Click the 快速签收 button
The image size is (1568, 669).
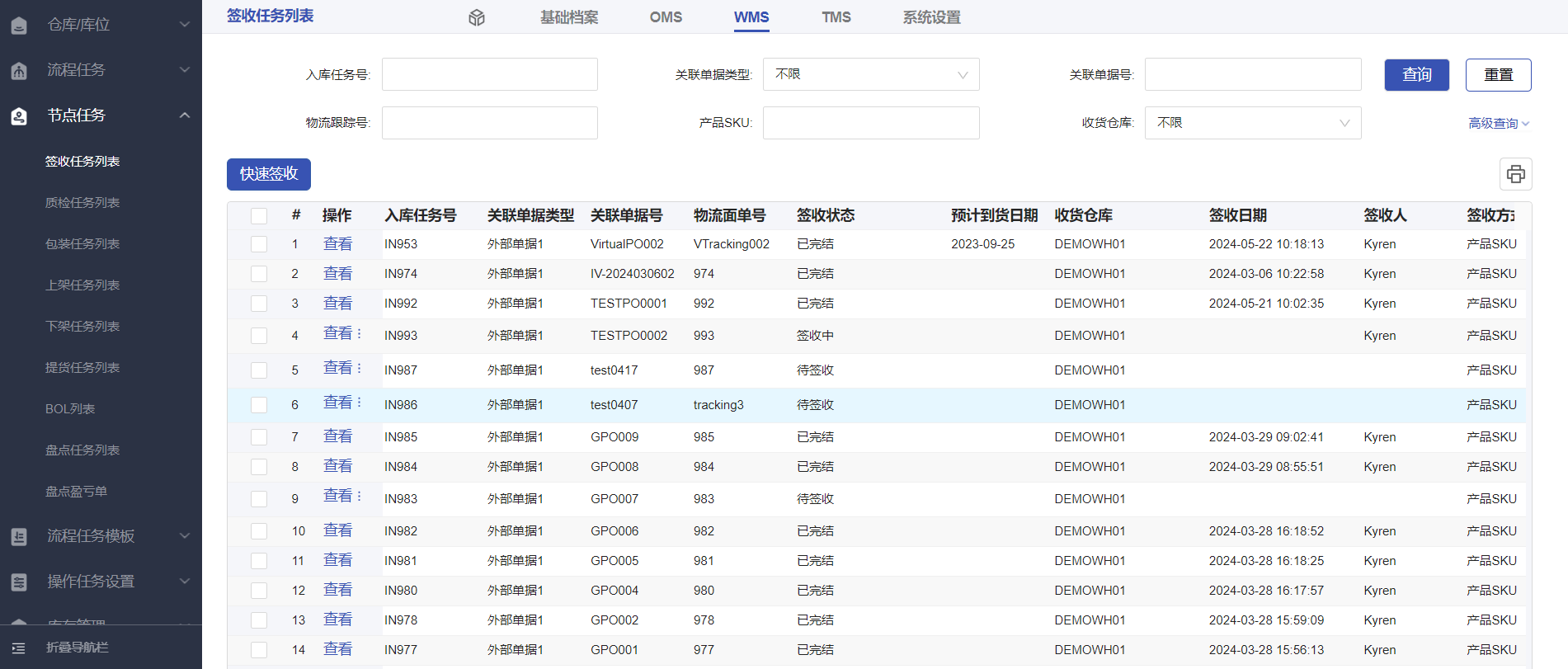[269, 174]
